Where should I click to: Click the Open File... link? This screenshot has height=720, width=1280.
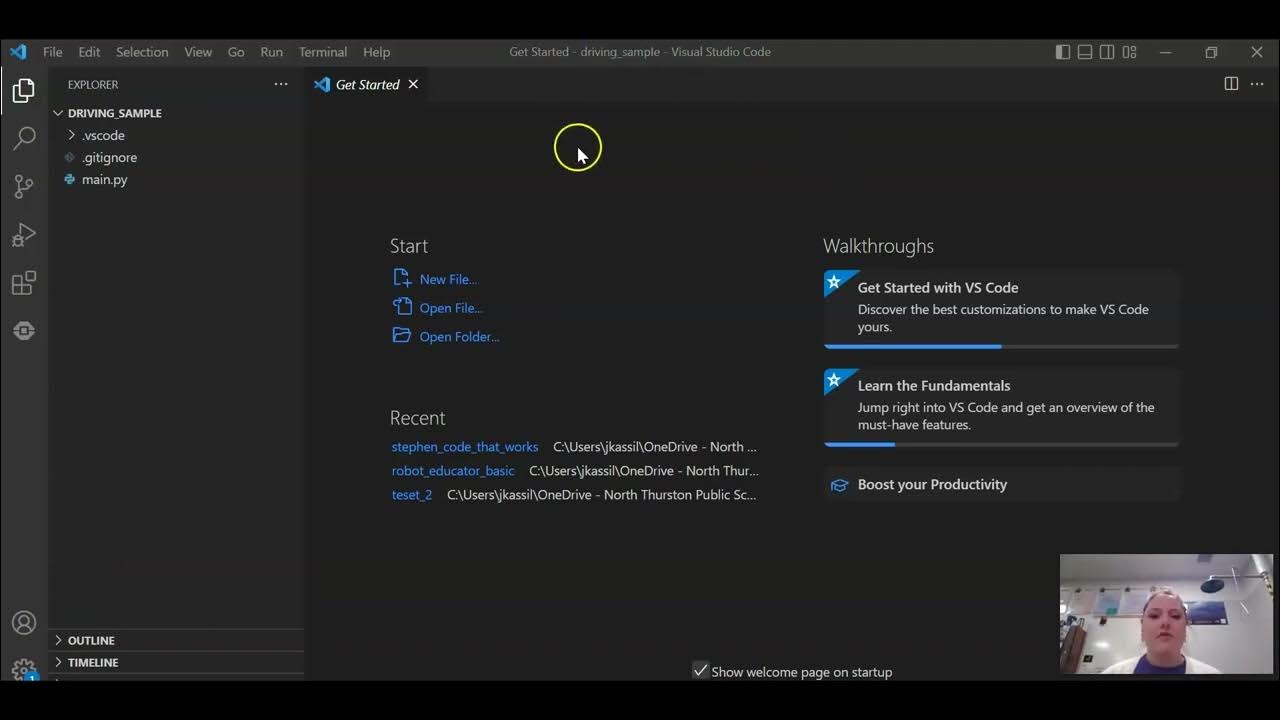point(451,308)
